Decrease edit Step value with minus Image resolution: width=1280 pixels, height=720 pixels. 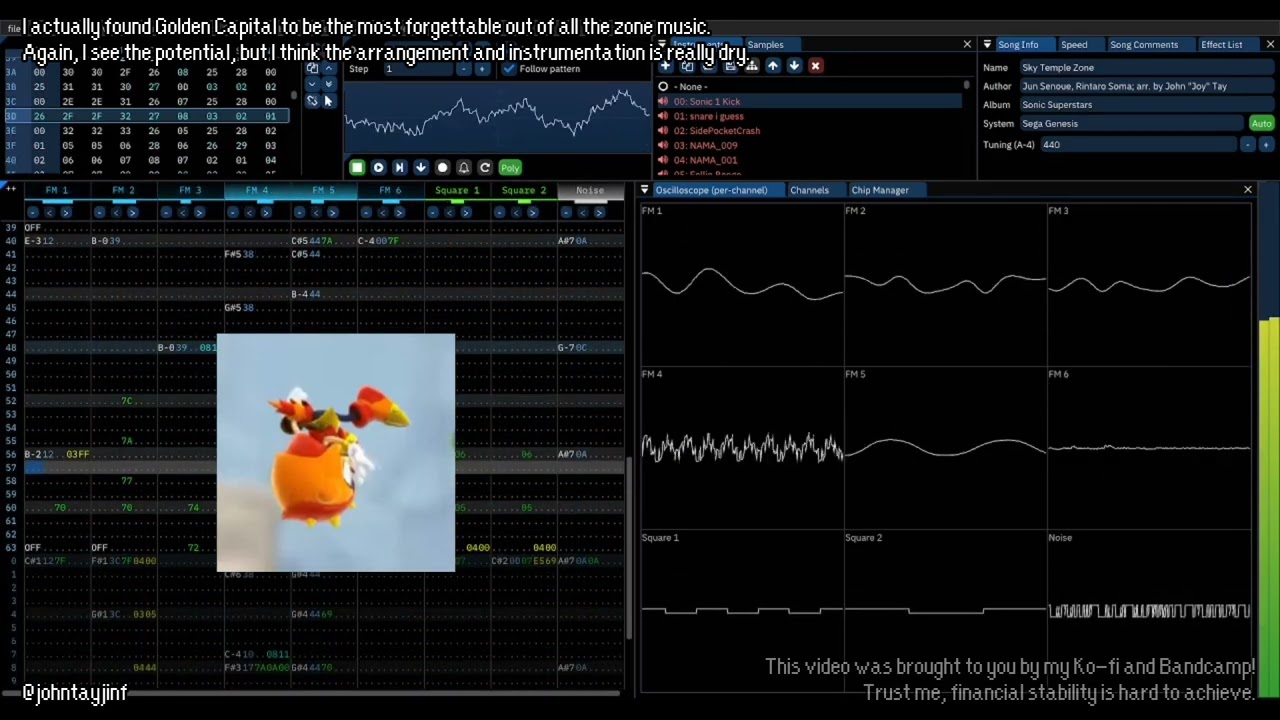[x=464, y=69]
